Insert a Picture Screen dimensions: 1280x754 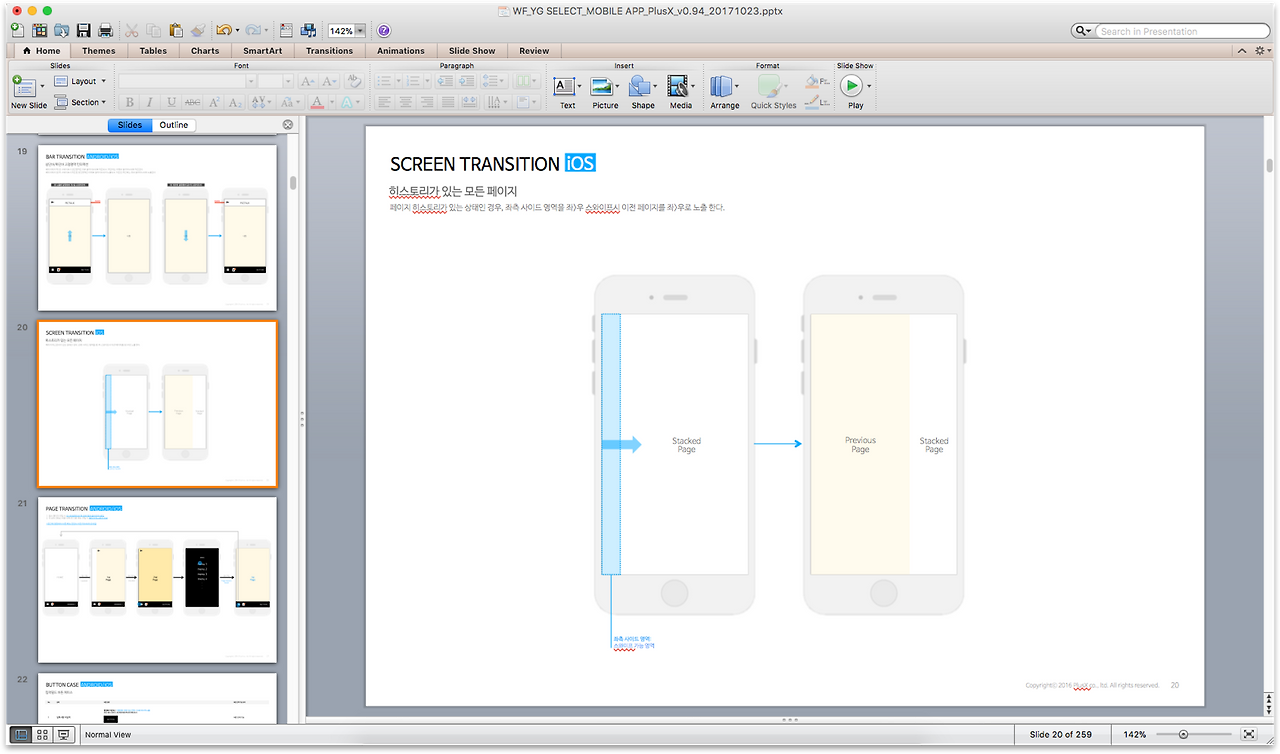pos(605,91)
